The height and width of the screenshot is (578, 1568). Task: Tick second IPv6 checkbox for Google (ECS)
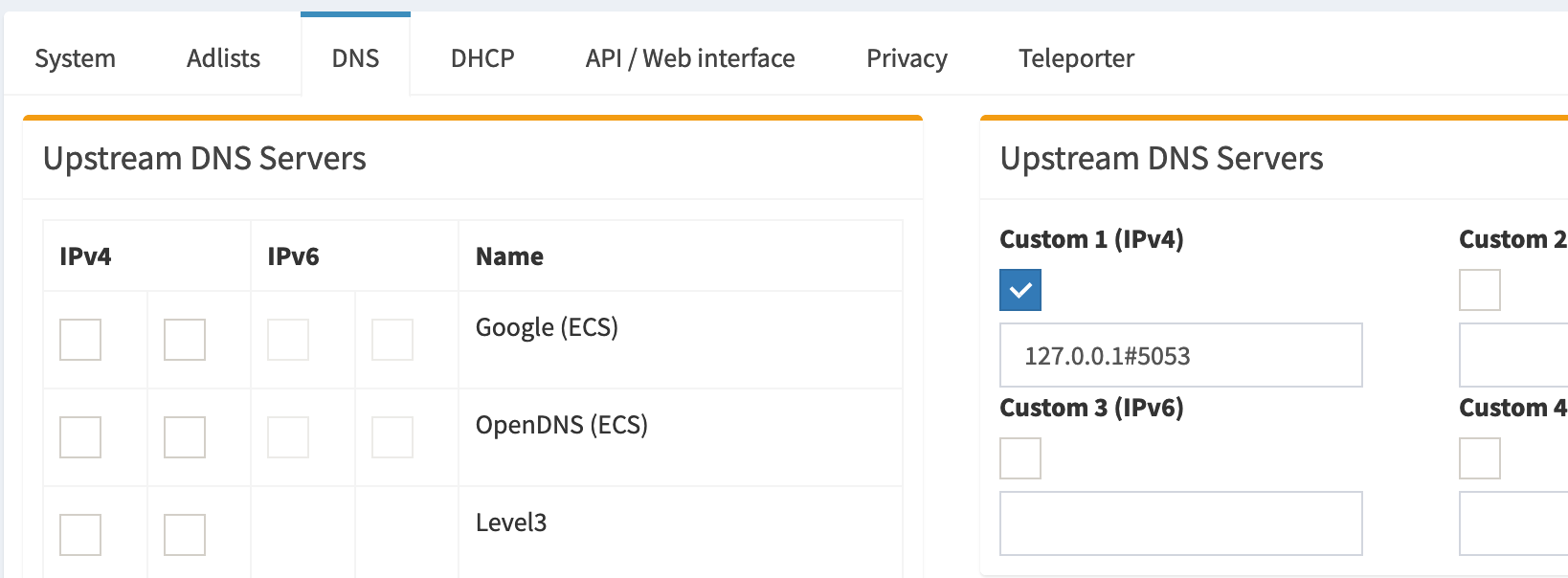coord(392,340)
